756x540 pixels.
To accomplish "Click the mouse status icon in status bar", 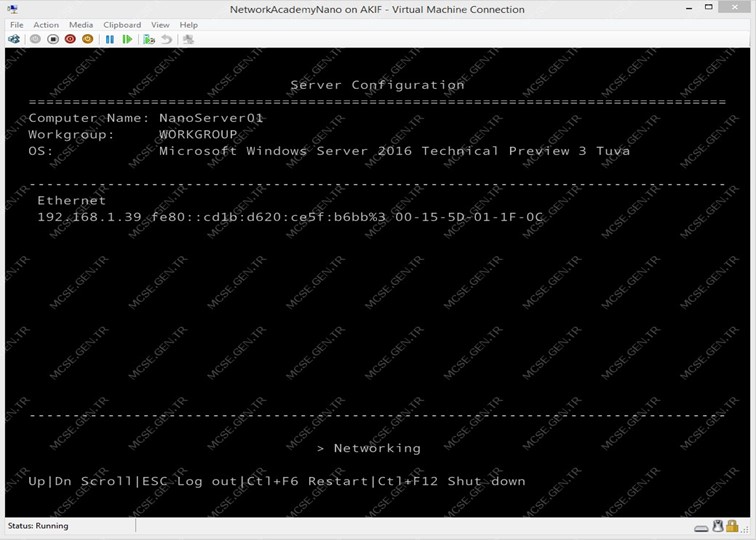I will [718, 526].
